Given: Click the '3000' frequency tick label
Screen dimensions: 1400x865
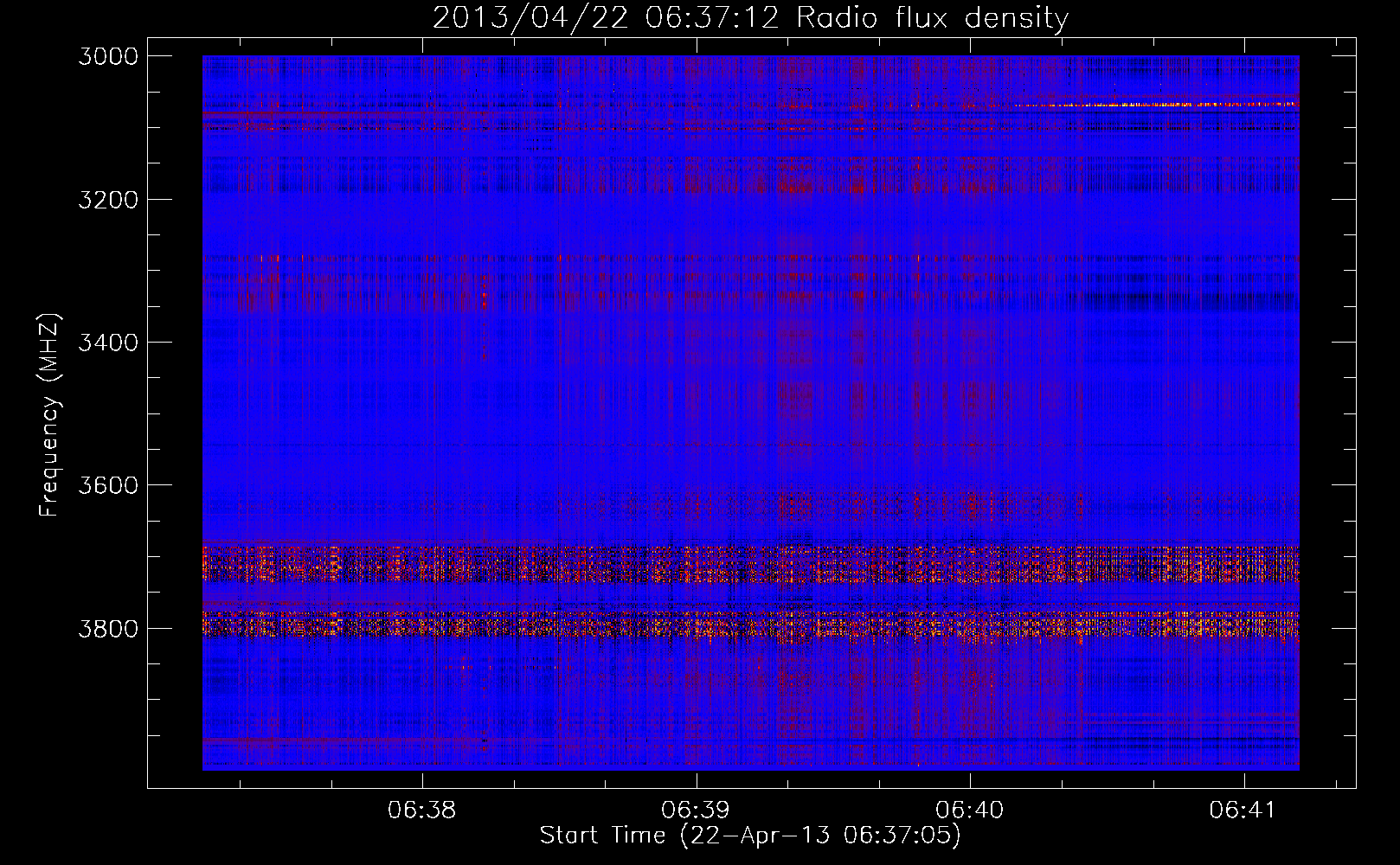Looking at the screenshot, I should coord(108,56).
